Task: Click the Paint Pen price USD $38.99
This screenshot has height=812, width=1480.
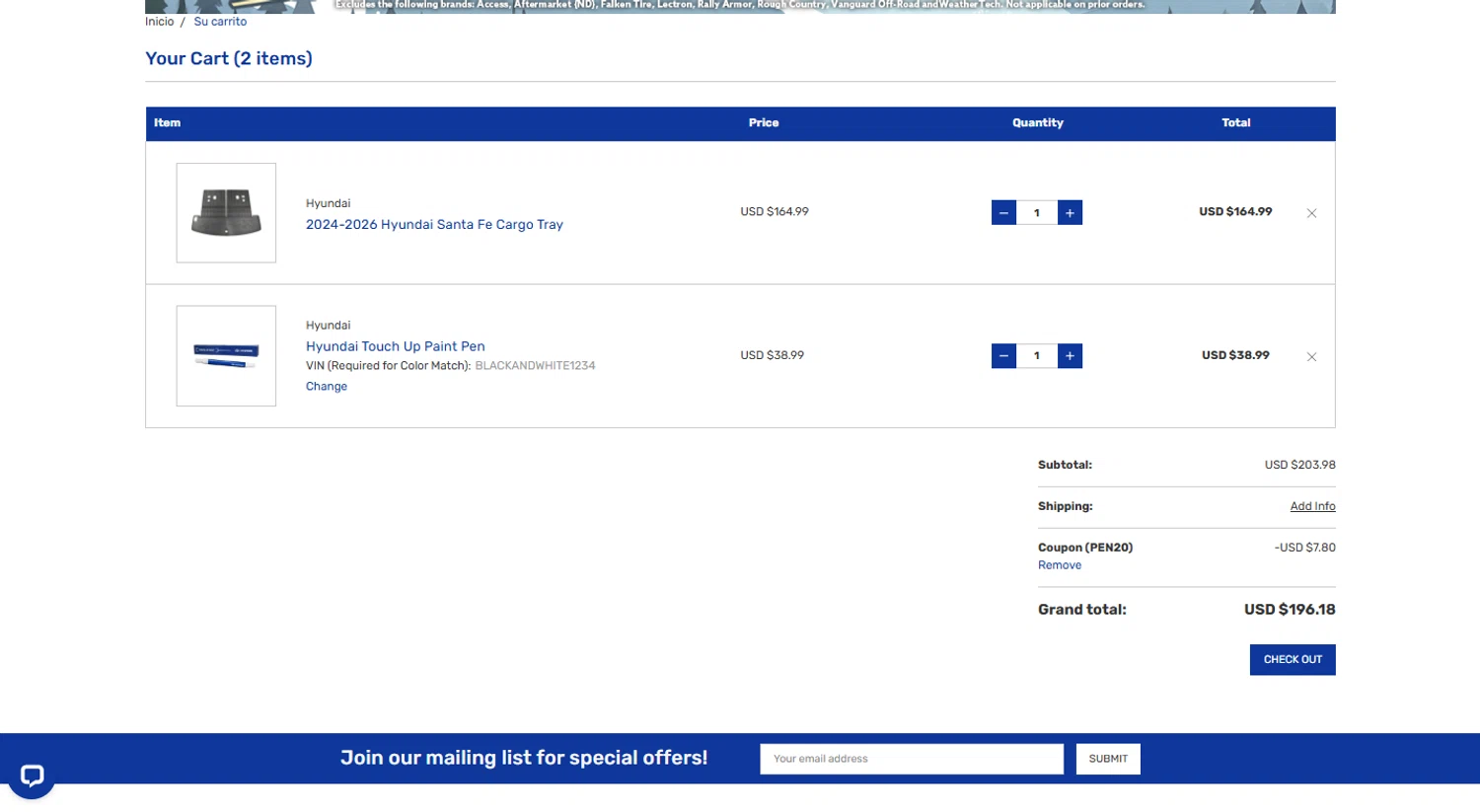Action: click(773, 355)
